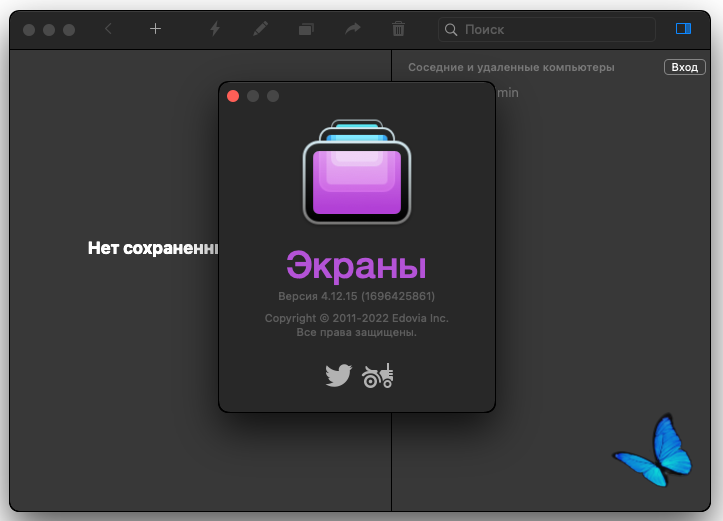The width and height of the screenshot is (723, 521).
Task: Click the Нет сохраненных message in main window
Action: tap(153, 248)
